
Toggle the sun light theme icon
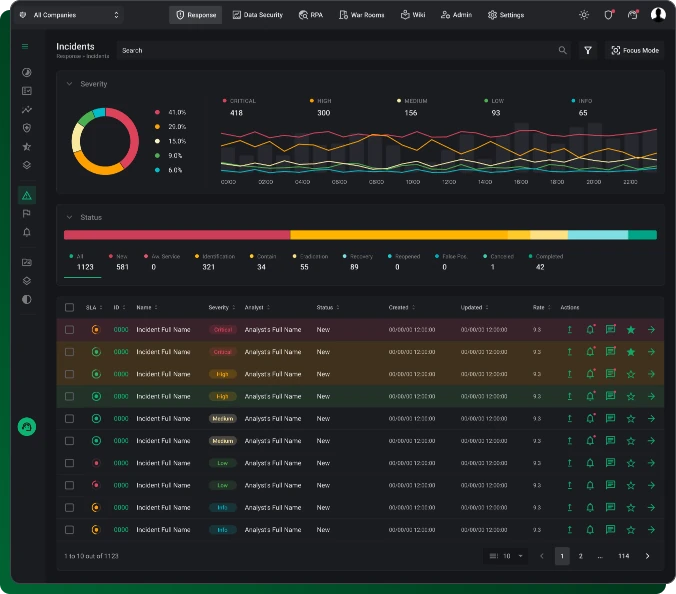[584, 15]
